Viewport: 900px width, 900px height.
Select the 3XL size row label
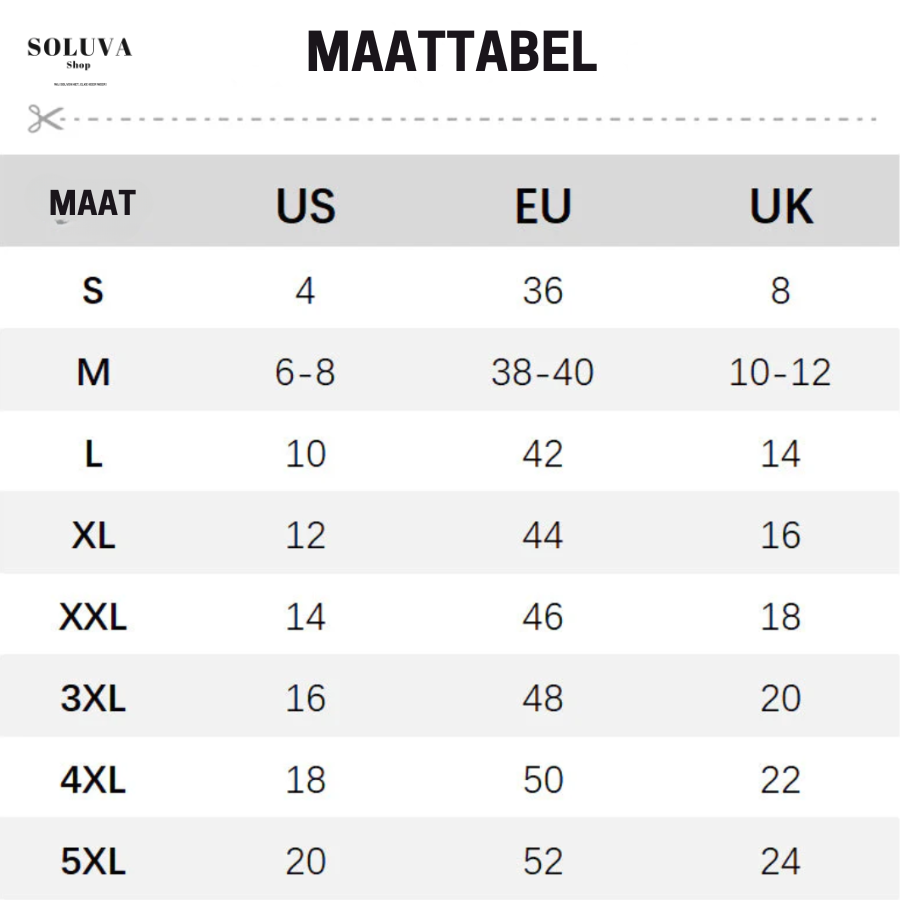tap(93, 698)
